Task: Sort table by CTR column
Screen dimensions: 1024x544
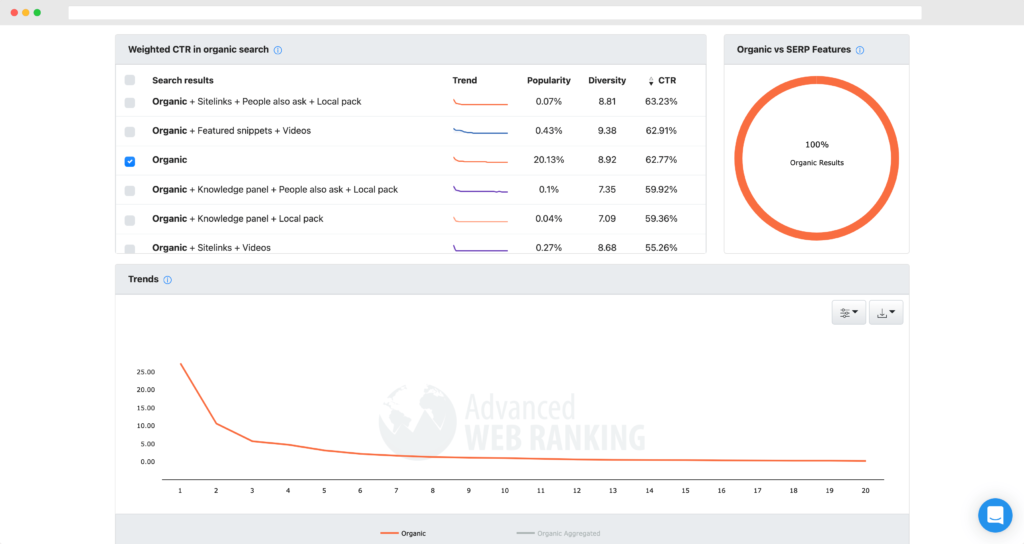Action: click(662, 80)
